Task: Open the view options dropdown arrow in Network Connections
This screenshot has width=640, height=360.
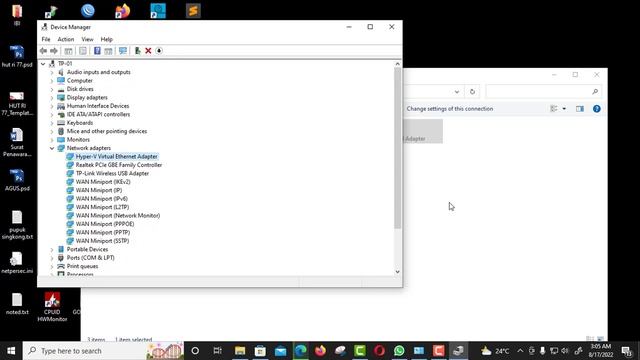Action: click(x=564, y=109)
